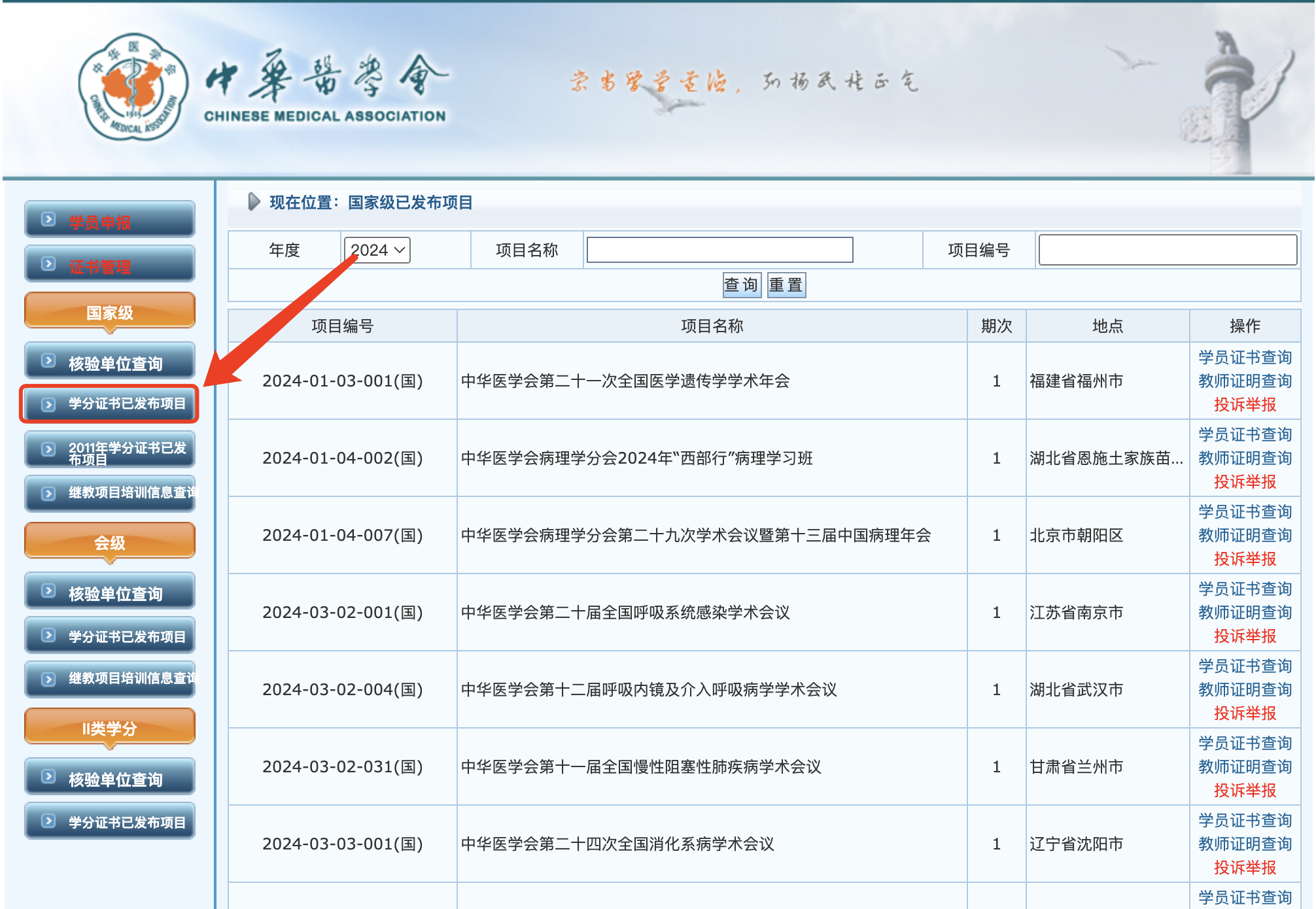This screenshot has height=909, width=1316.
Task: Open 核验单位查询 under 国家级
Action: 110,361
